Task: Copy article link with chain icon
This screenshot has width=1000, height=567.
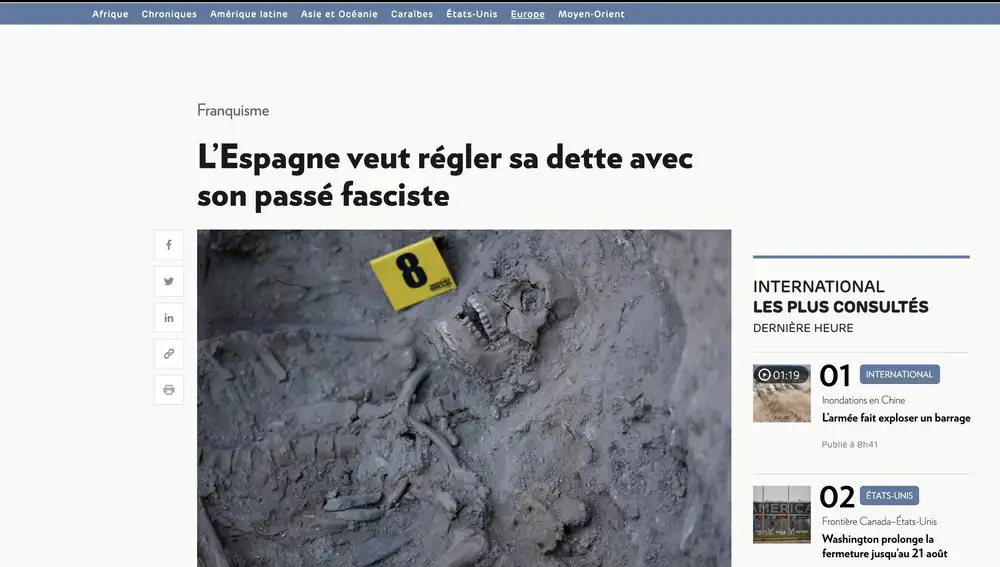Action: pyautogui.click(x=169, y=353)
